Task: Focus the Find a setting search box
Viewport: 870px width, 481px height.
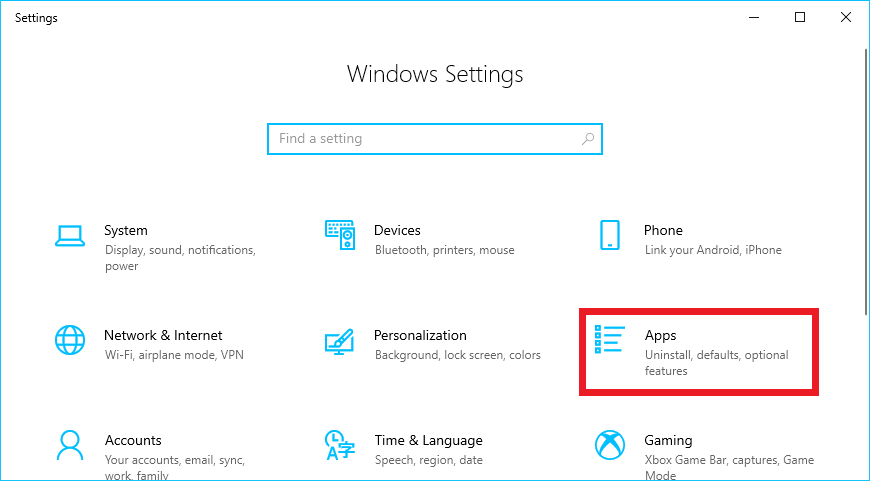Action: coord(435,139)
